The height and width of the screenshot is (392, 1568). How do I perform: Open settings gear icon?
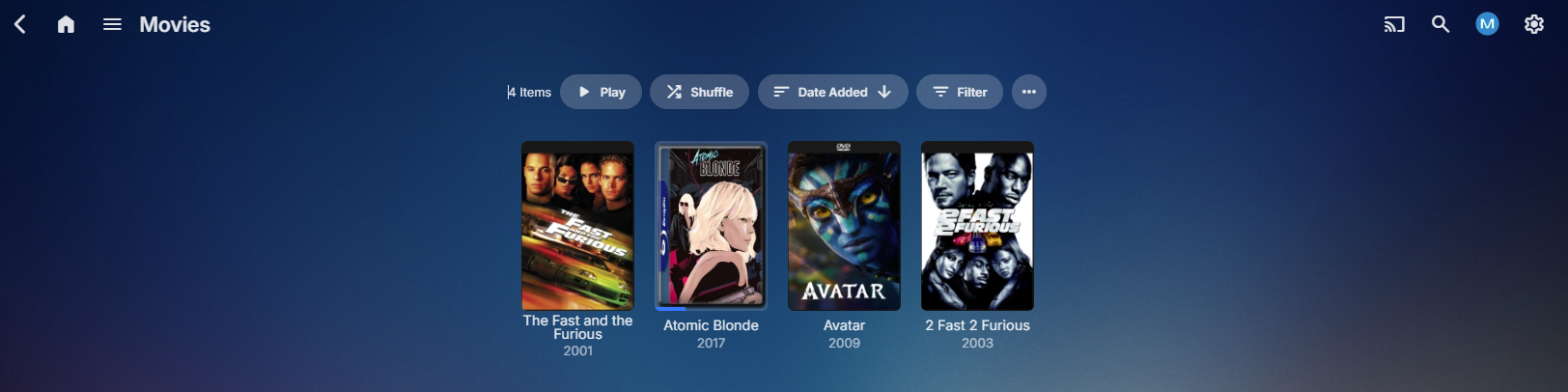(x=1534, y=24)
